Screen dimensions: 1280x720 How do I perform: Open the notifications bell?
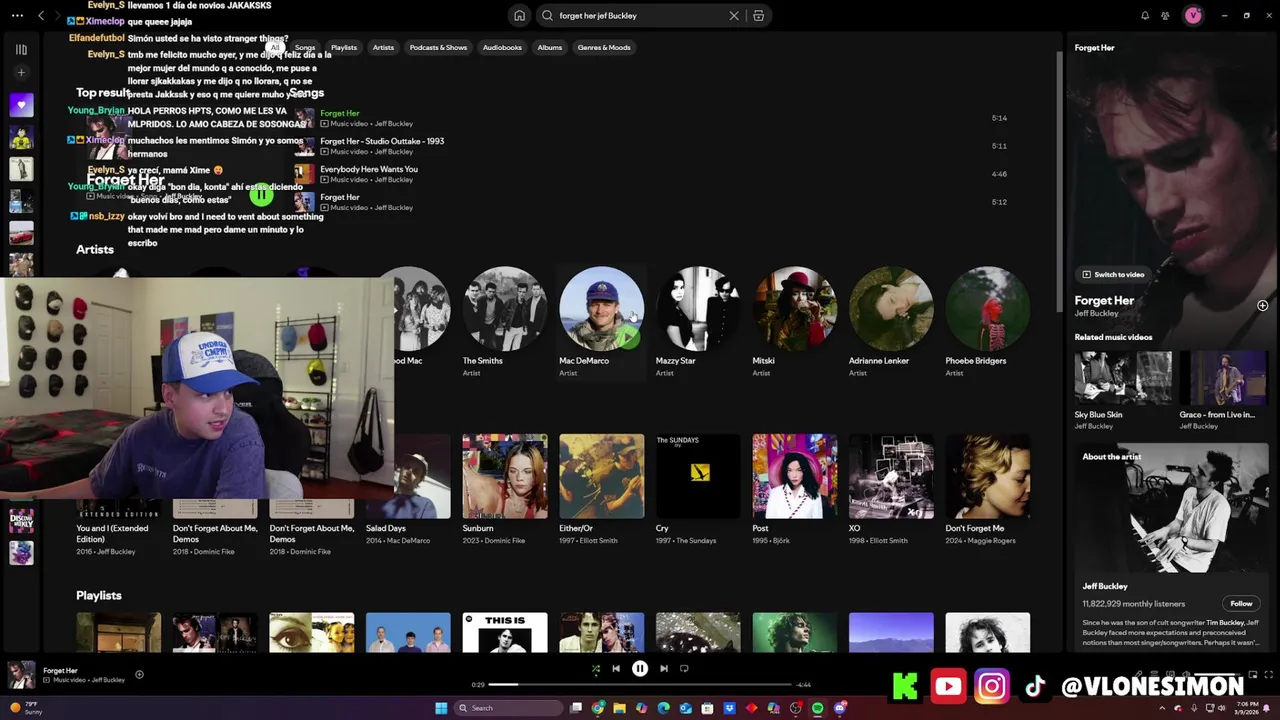(1145, 16)
